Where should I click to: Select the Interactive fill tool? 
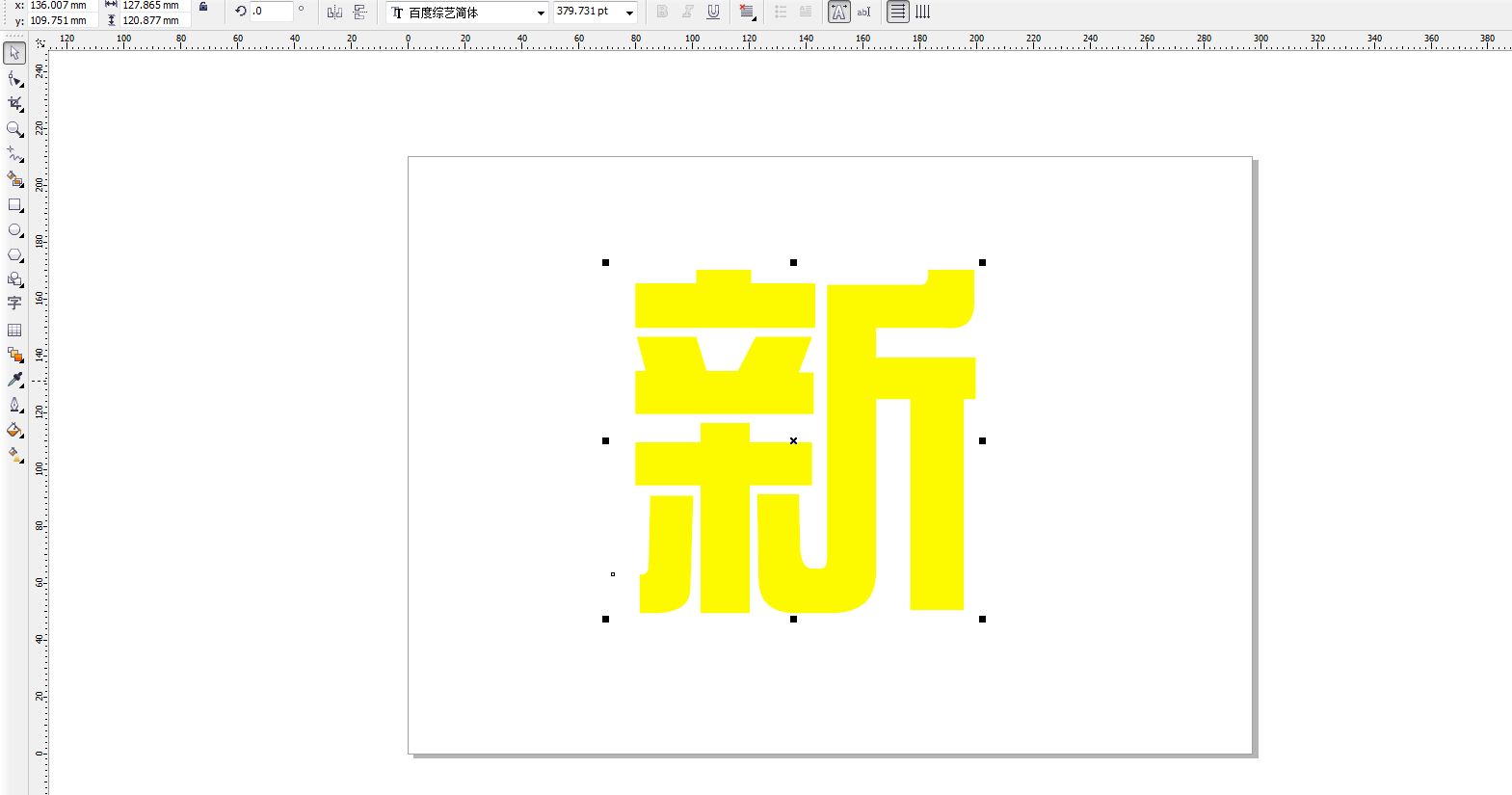coord(14,455)
